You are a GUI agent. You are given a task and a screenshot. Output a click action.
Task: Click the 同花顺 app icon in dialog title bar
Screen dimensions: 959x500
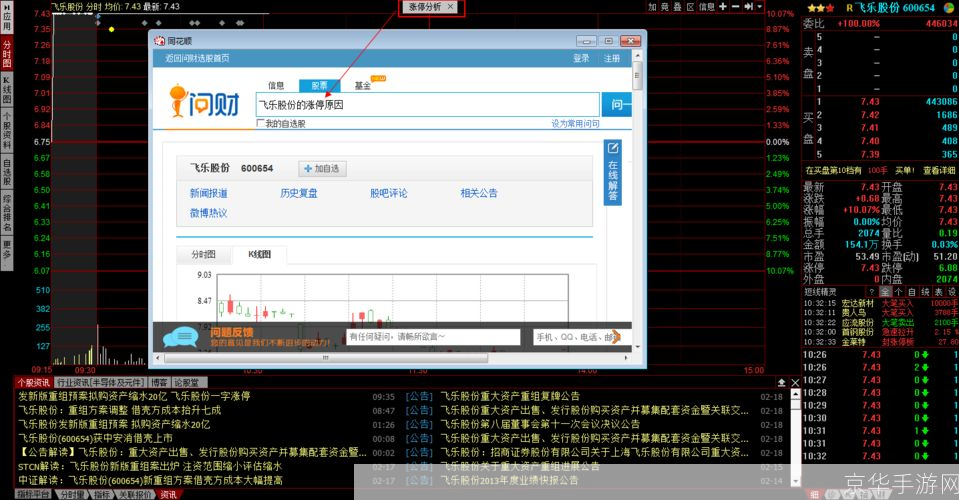point(160,41)
